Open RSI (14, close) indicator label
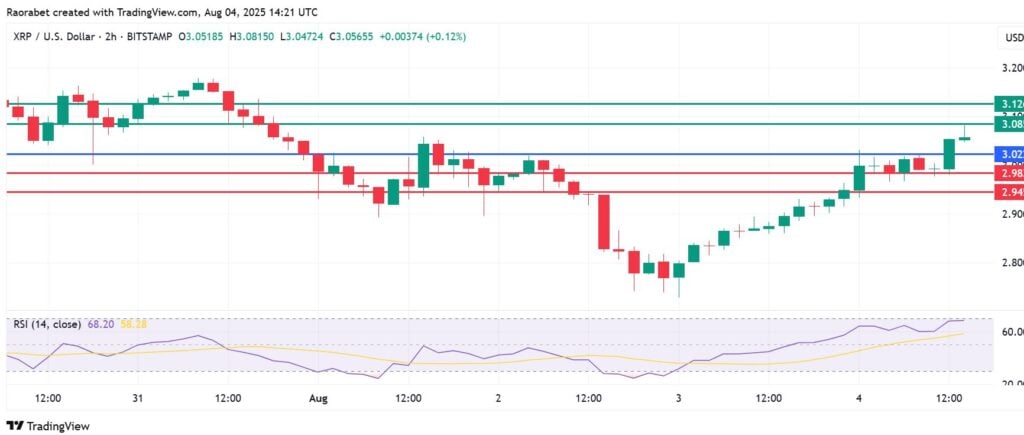The image size is (1024, 435). point(47,324)
